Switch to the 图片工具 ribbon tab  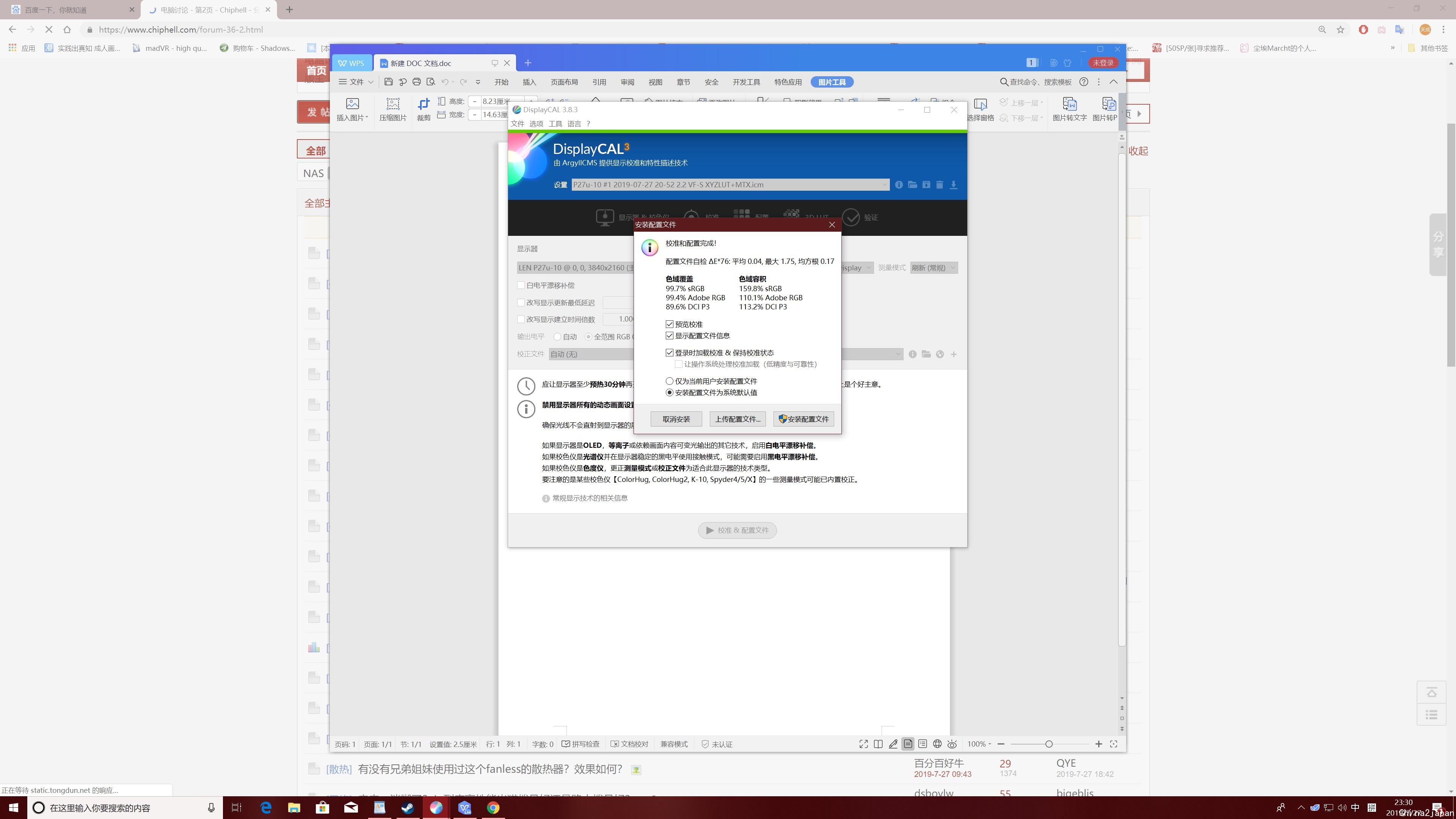coord(832,82)
